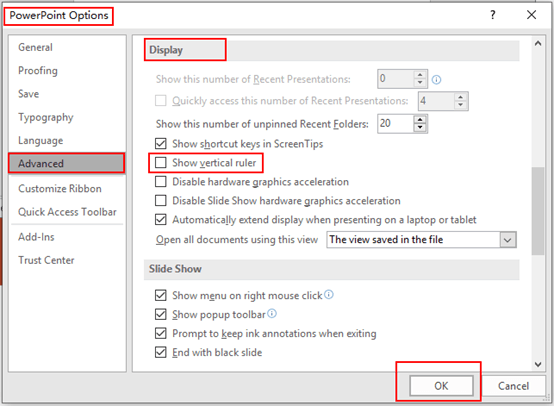Click OK to apply the options
This screenshot has width=554, height=406.
pyautogui.click(x=441, y=386)
